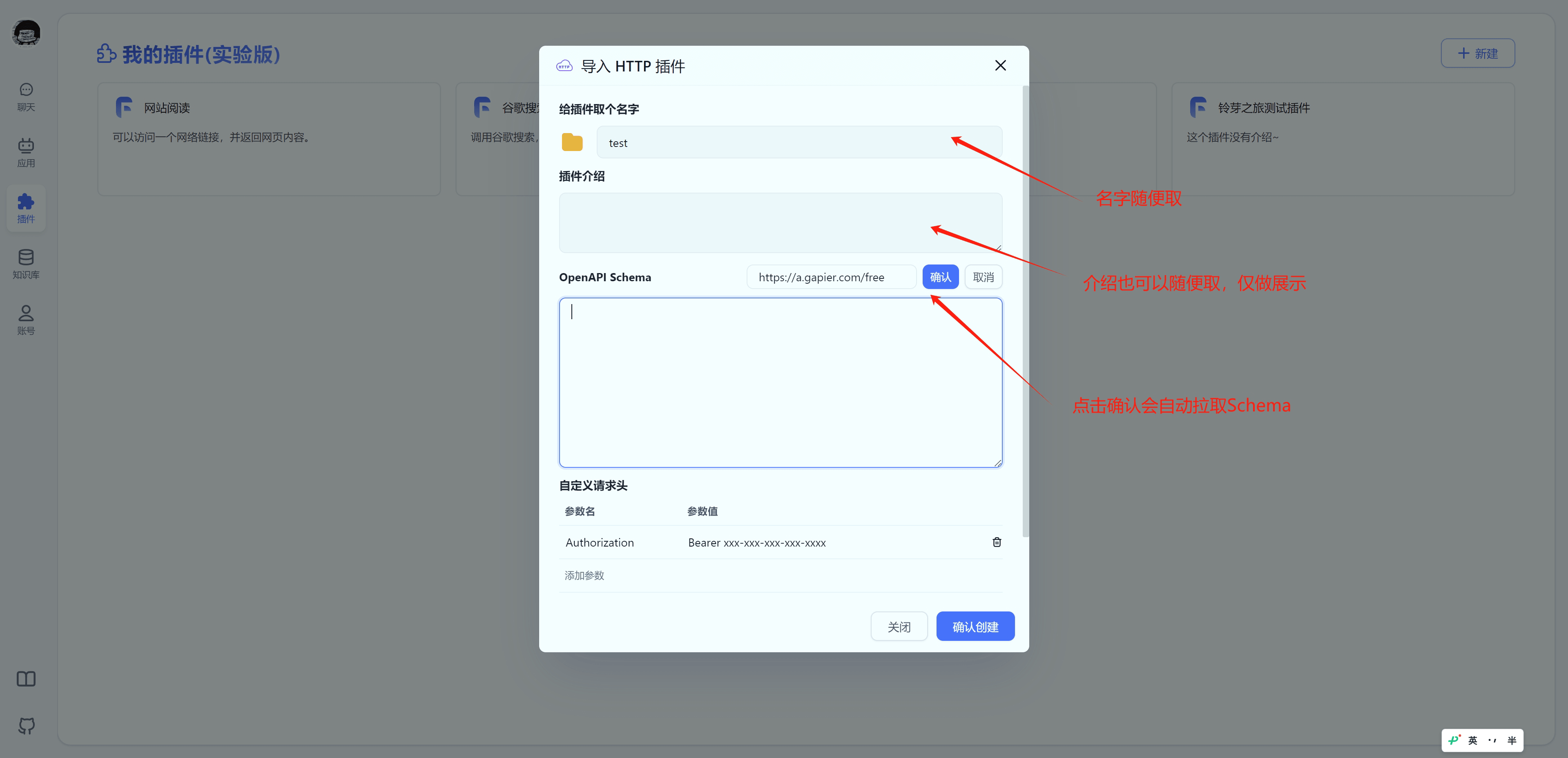Screen dimensions: 1568x758
Task: Go to 应用 apps in sidebar
Action: point(26,152)
